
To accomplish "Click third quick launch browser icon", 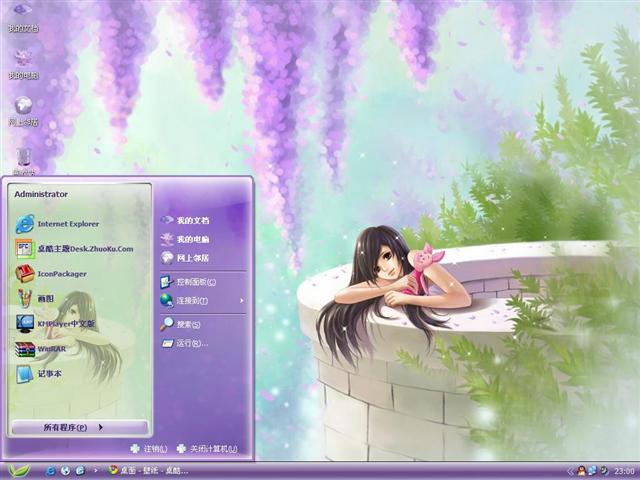I will (80, 471).
